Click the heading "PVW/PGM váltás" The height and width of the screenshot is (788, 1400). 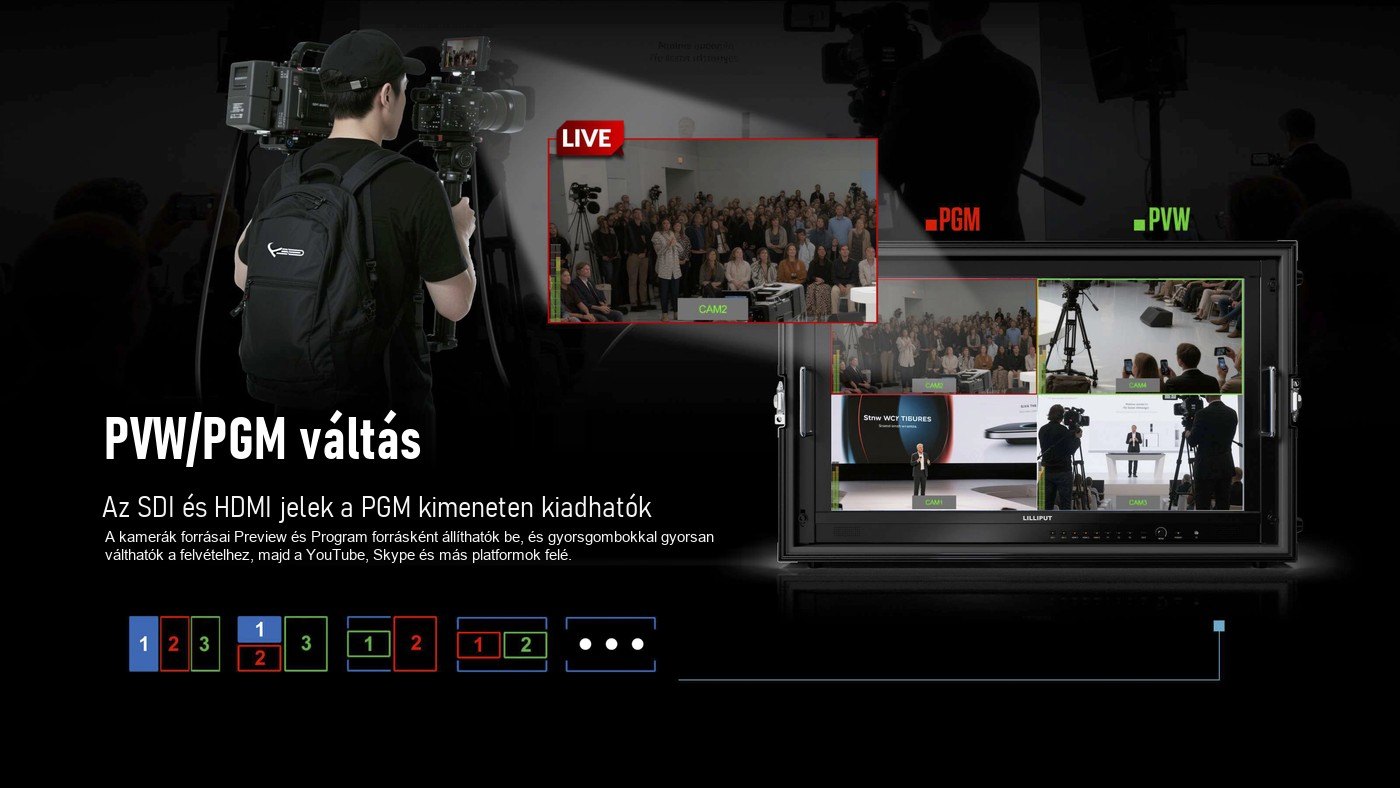(x=263, y=439)
